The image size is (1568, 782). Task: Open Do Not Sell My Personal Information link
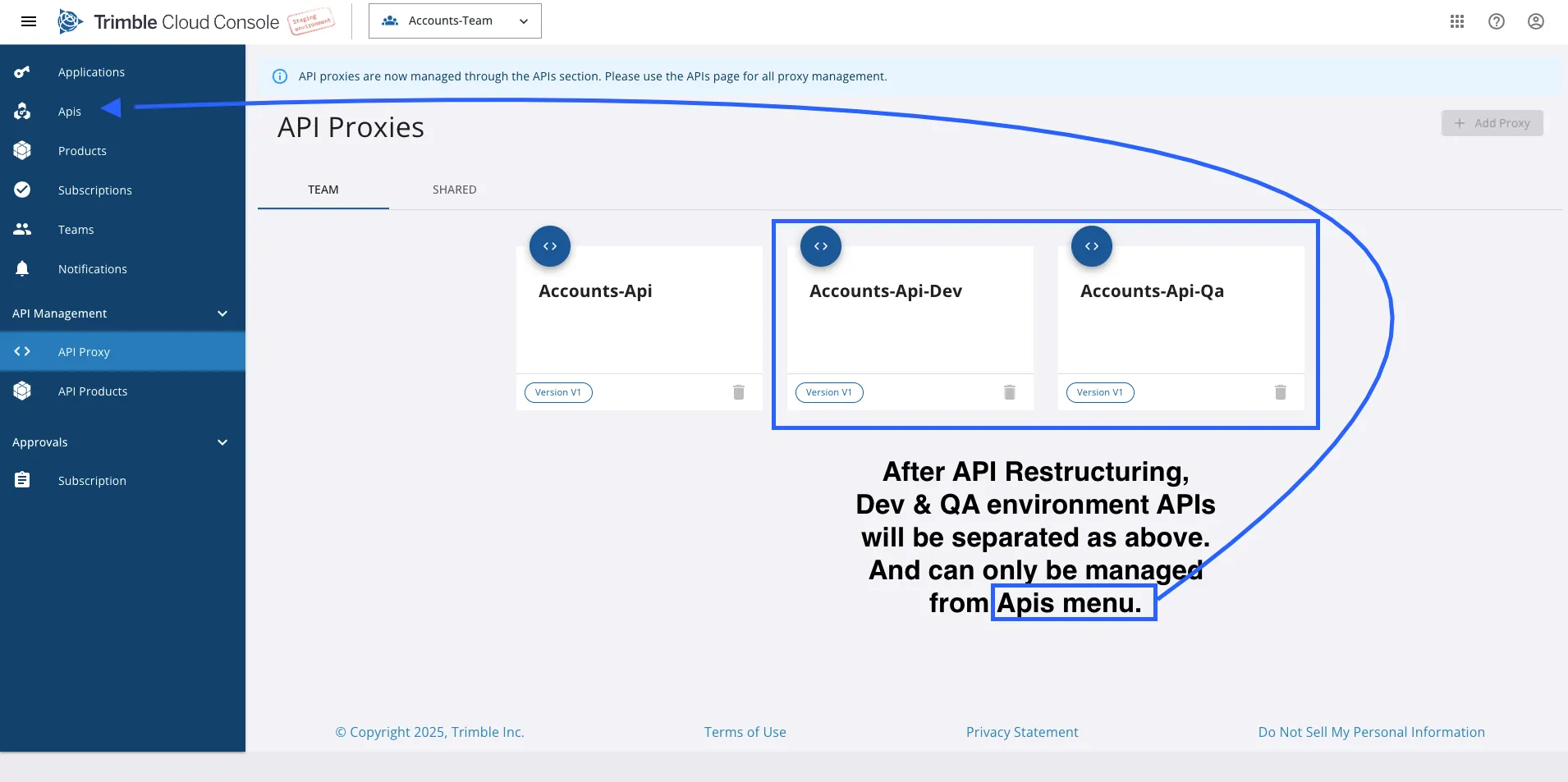click(x=1372, y=732)
